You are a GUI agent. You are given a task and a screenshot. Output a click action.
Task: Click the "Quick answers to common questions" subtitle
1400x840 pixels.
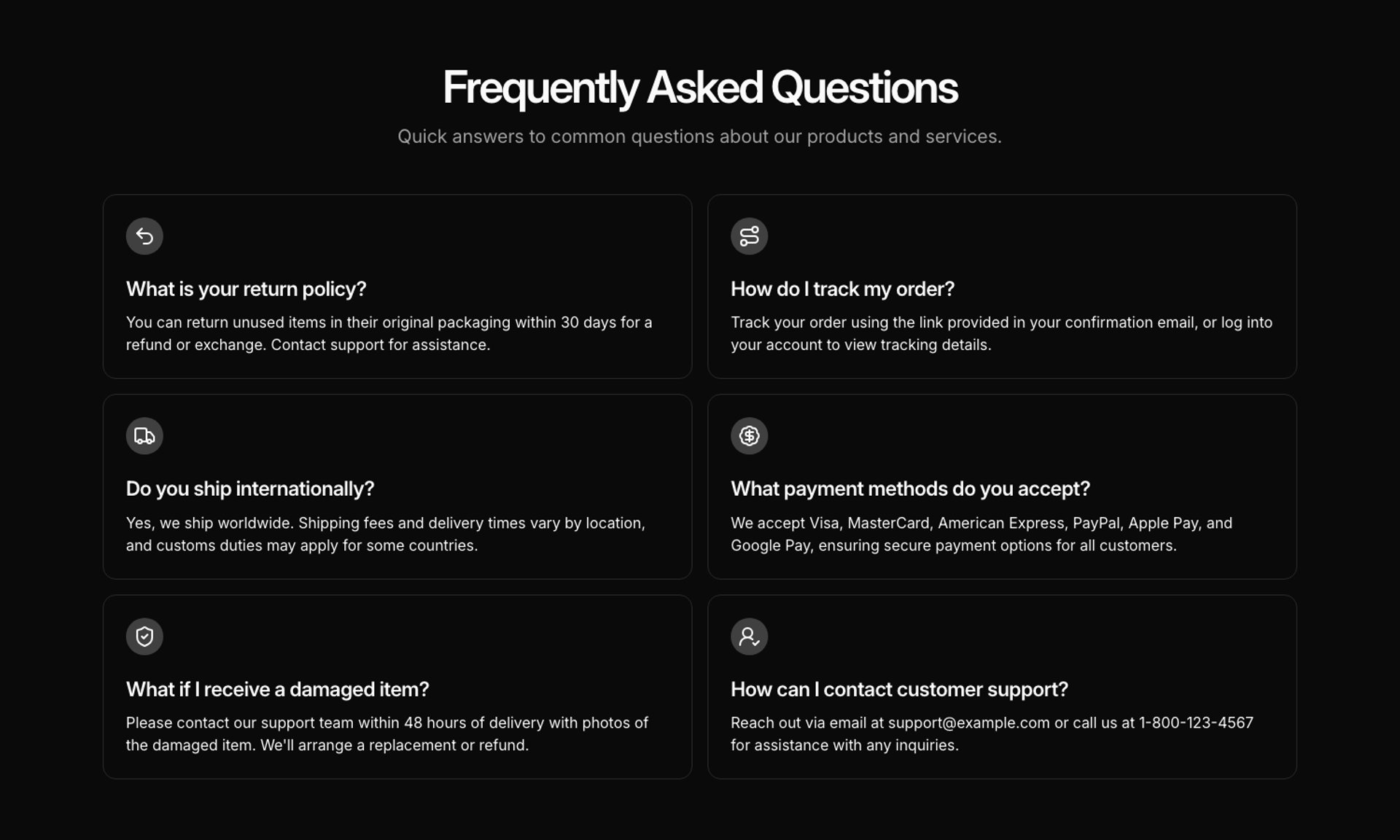click(x=700, y=136)
